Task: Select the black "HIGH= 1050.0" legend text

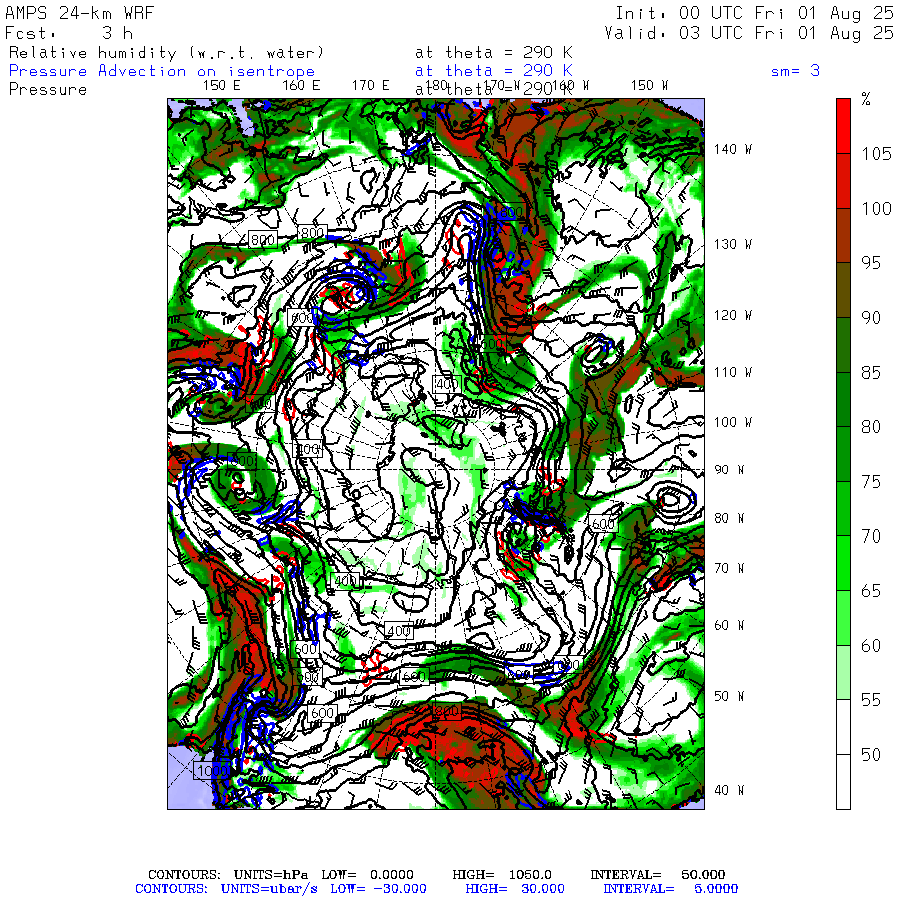Action: (502, 875)
